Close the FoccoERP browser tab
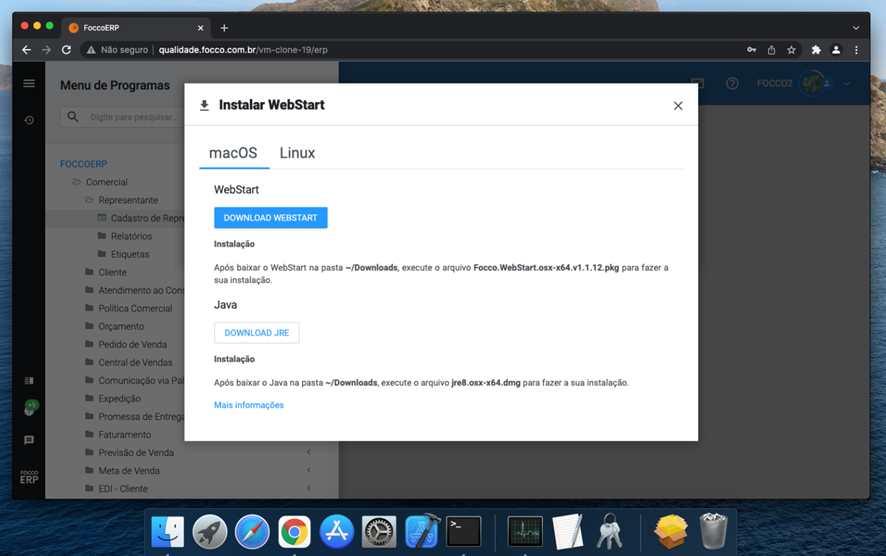The width and height of the screenshot is (886, 556). point(201,28)
